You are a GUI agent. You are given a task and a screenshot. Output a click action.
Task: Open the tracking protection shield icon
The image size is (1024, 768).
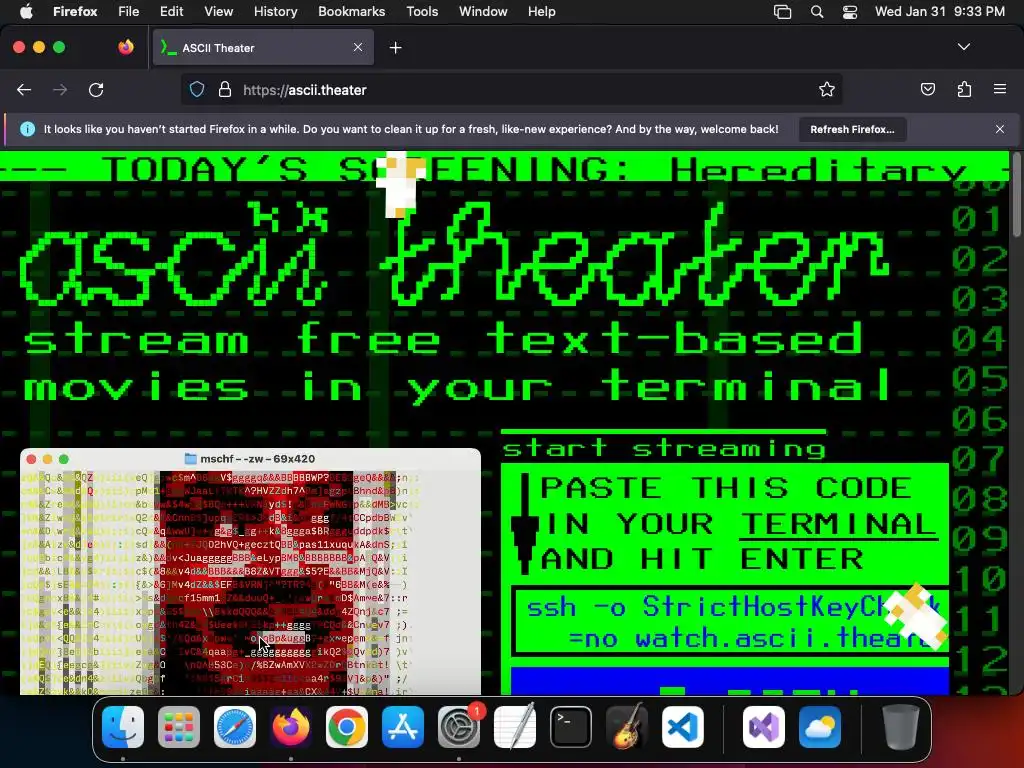197,89
